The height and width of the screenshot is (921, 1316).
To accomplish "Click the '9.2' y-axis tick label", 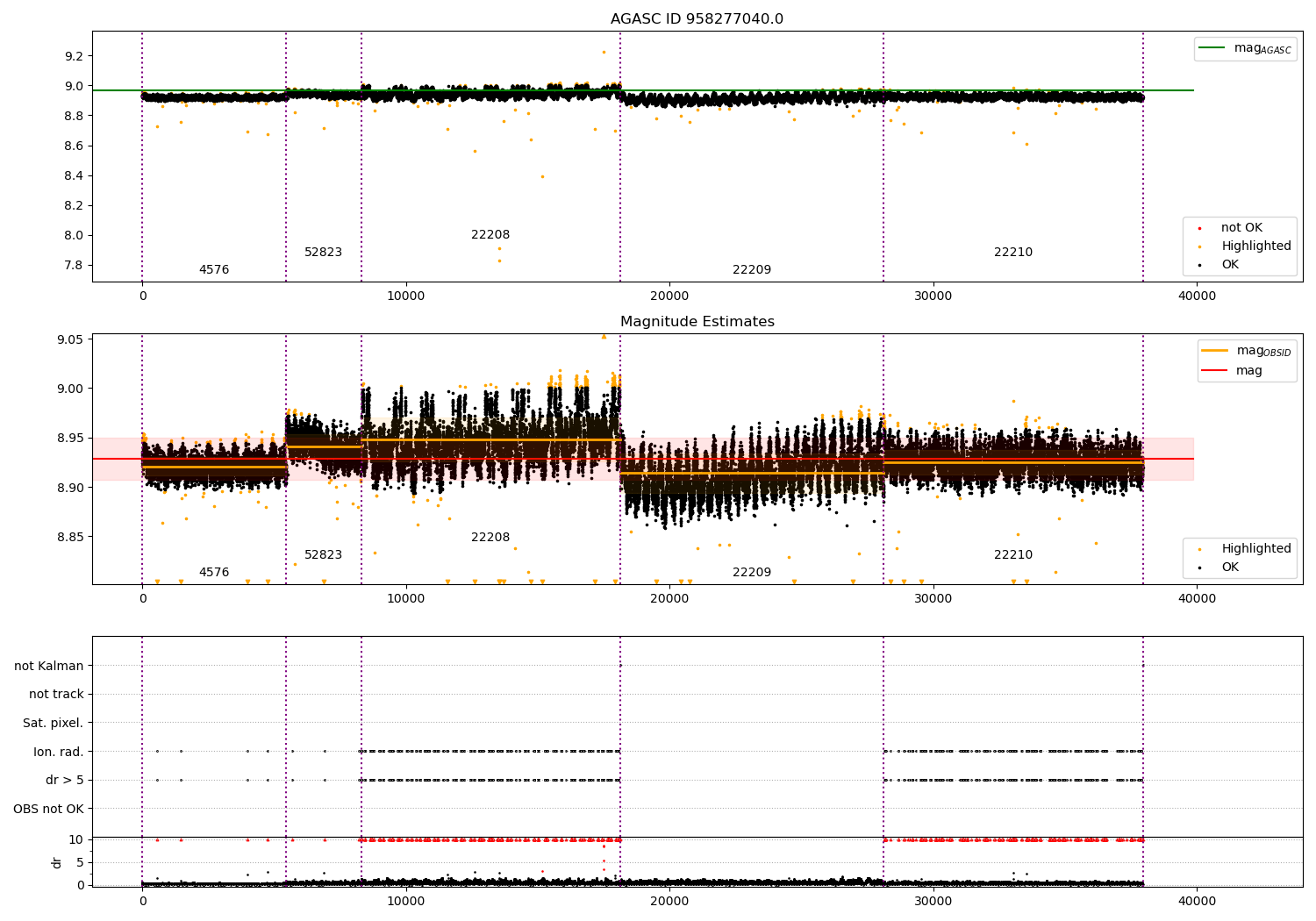I will tap(74, 56).
